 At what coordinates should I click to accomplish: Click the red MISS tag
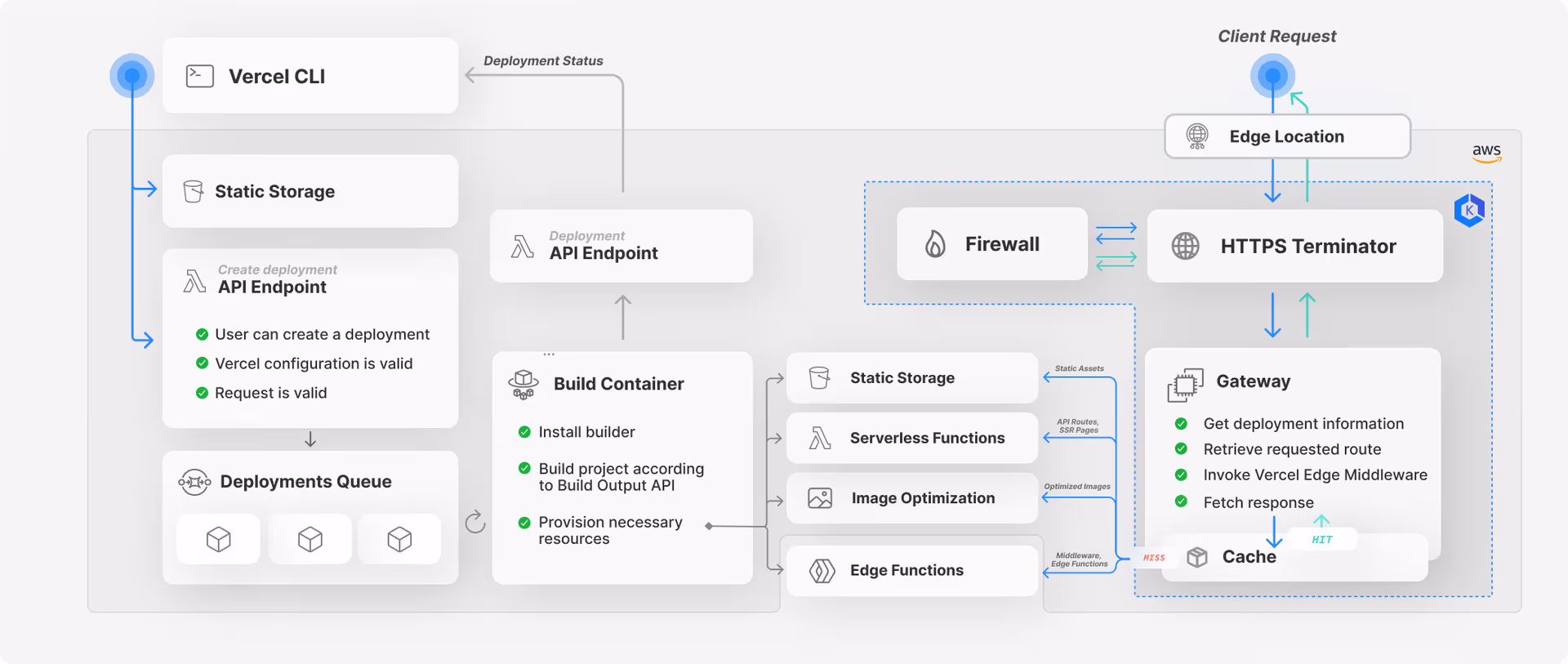tap(1154, 558)
